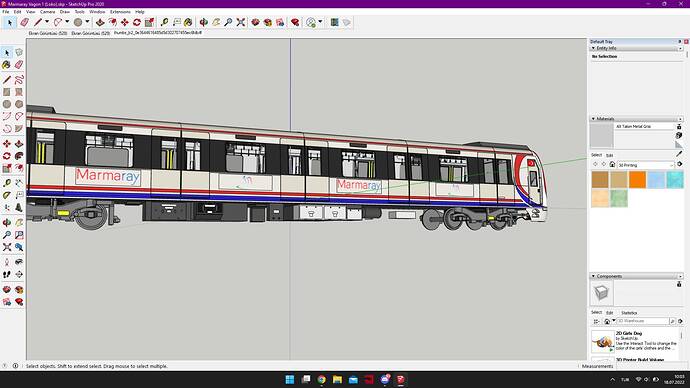Viewport: 690px width, 388px height.
Task: Pick the bright orange material swatch
Action: point(637,180)
